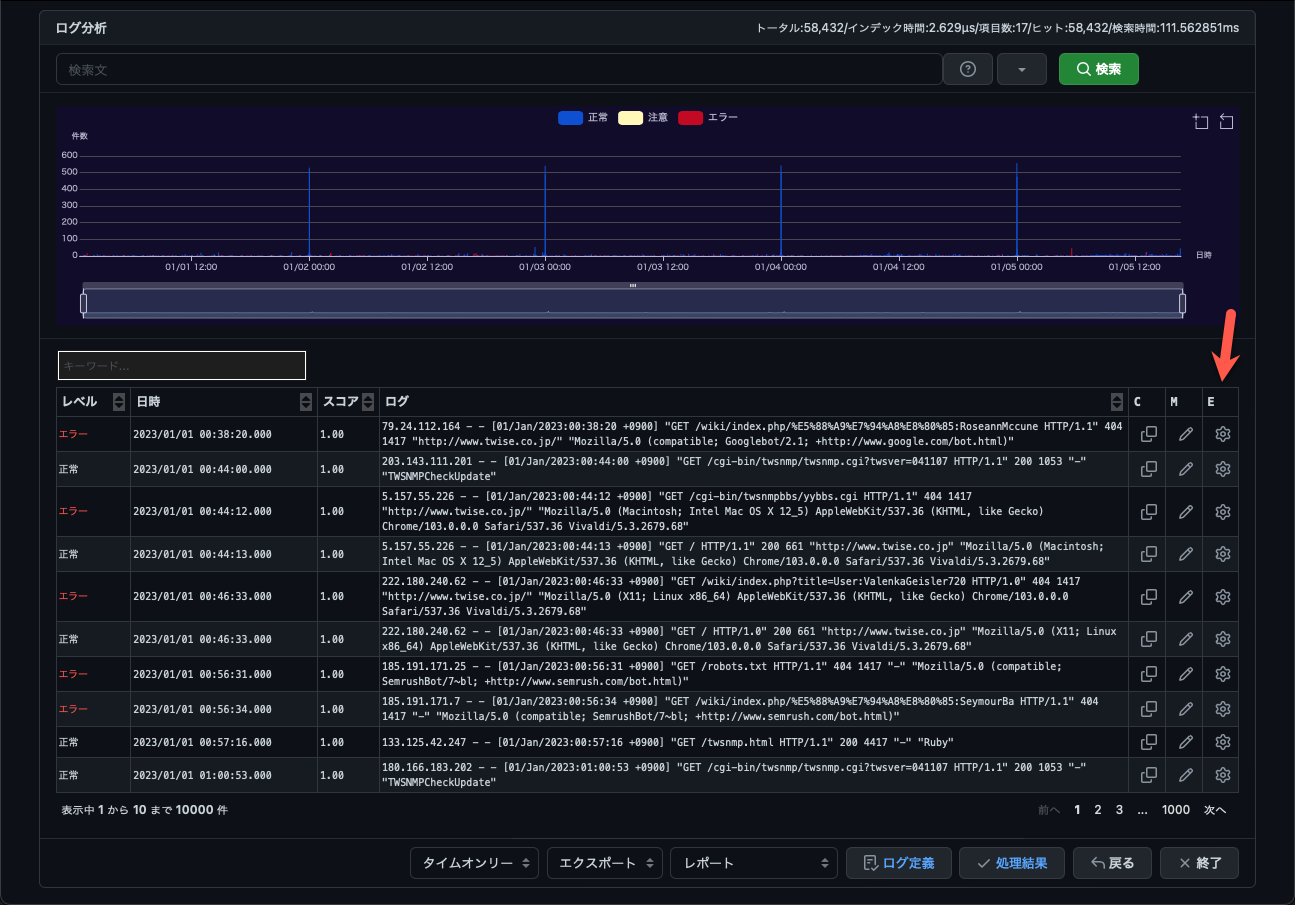Open the タイムオンリー dropdown
The image size is (1295, 905).
click(x=475, y=863)
